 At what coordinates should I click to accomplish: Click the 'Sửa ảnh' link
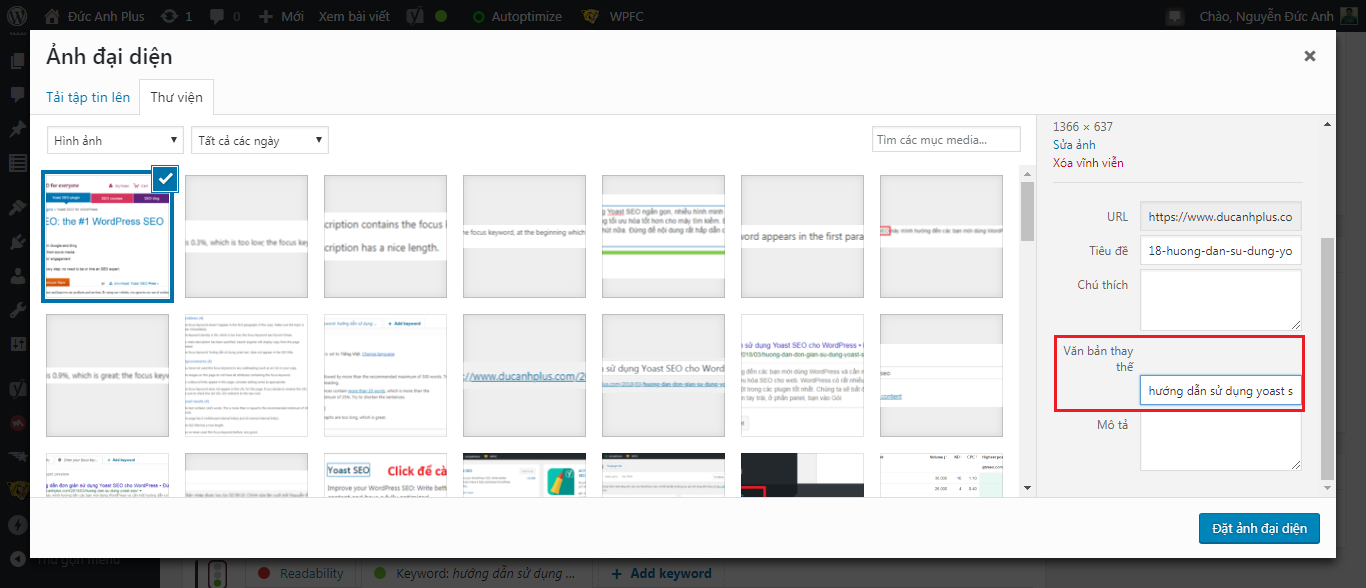(x=1074, y=145)
